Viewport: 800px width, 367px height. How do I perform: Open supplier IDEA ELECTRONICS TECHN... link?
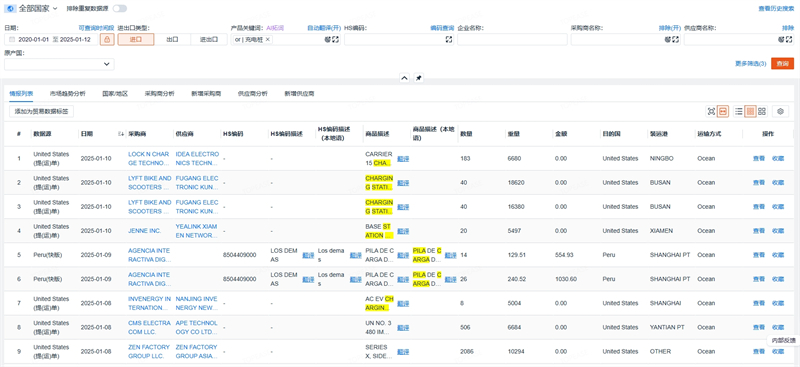(197, 158)
